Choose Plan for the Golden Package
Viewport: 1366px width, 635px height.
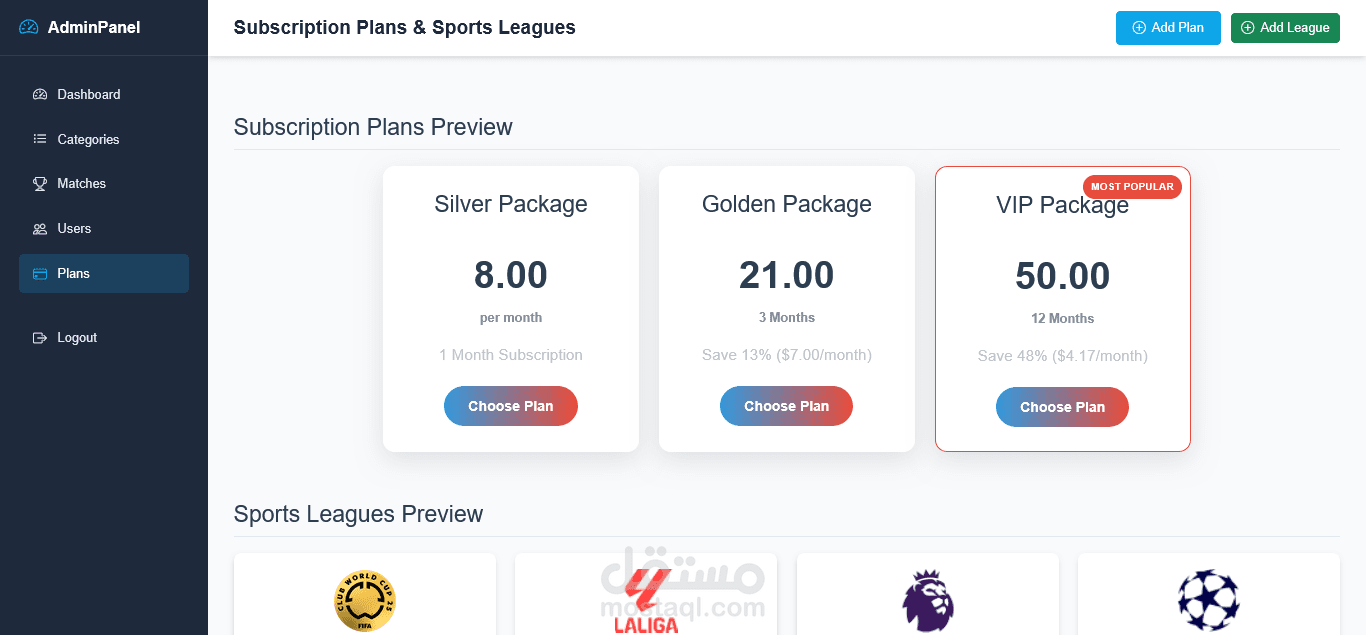787,406
